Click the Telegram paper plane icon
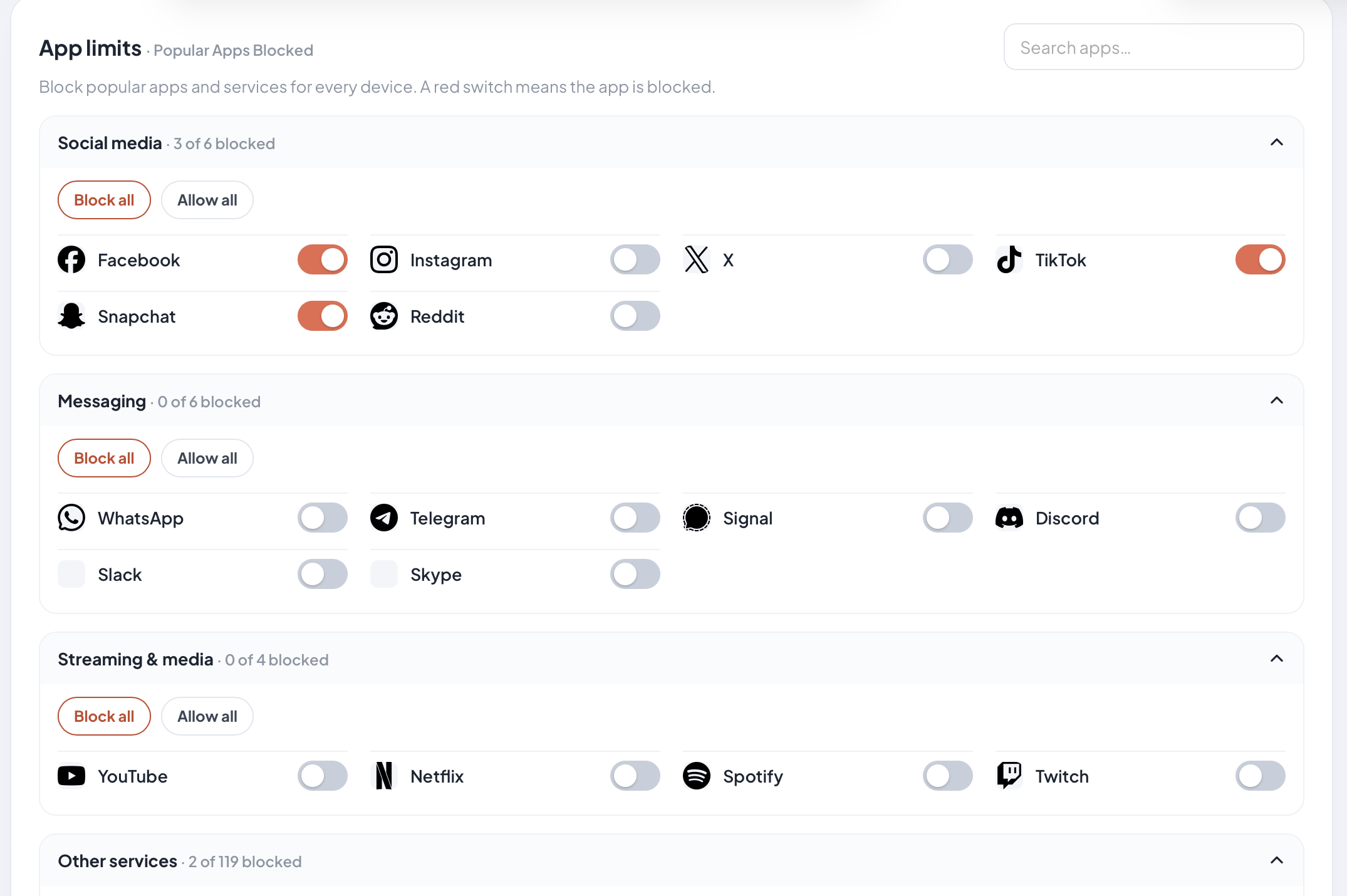This screenshot has width=1347, height=896. (384, 518)
